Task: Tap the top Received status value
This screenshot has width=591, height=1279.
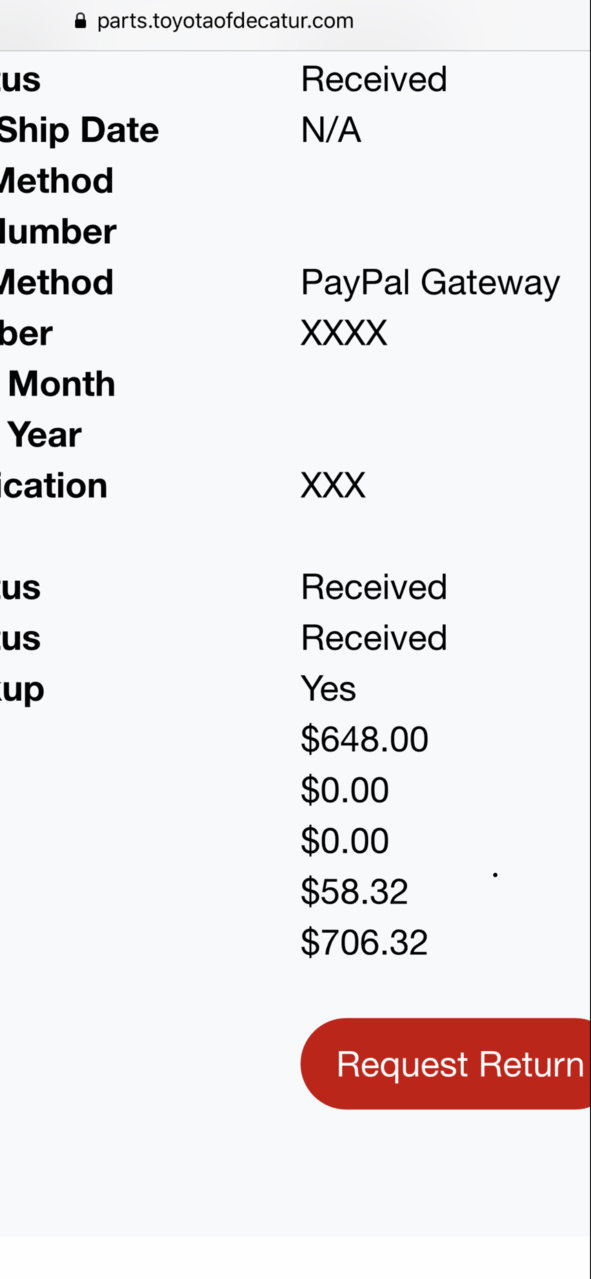Action: tap(374, 79)
